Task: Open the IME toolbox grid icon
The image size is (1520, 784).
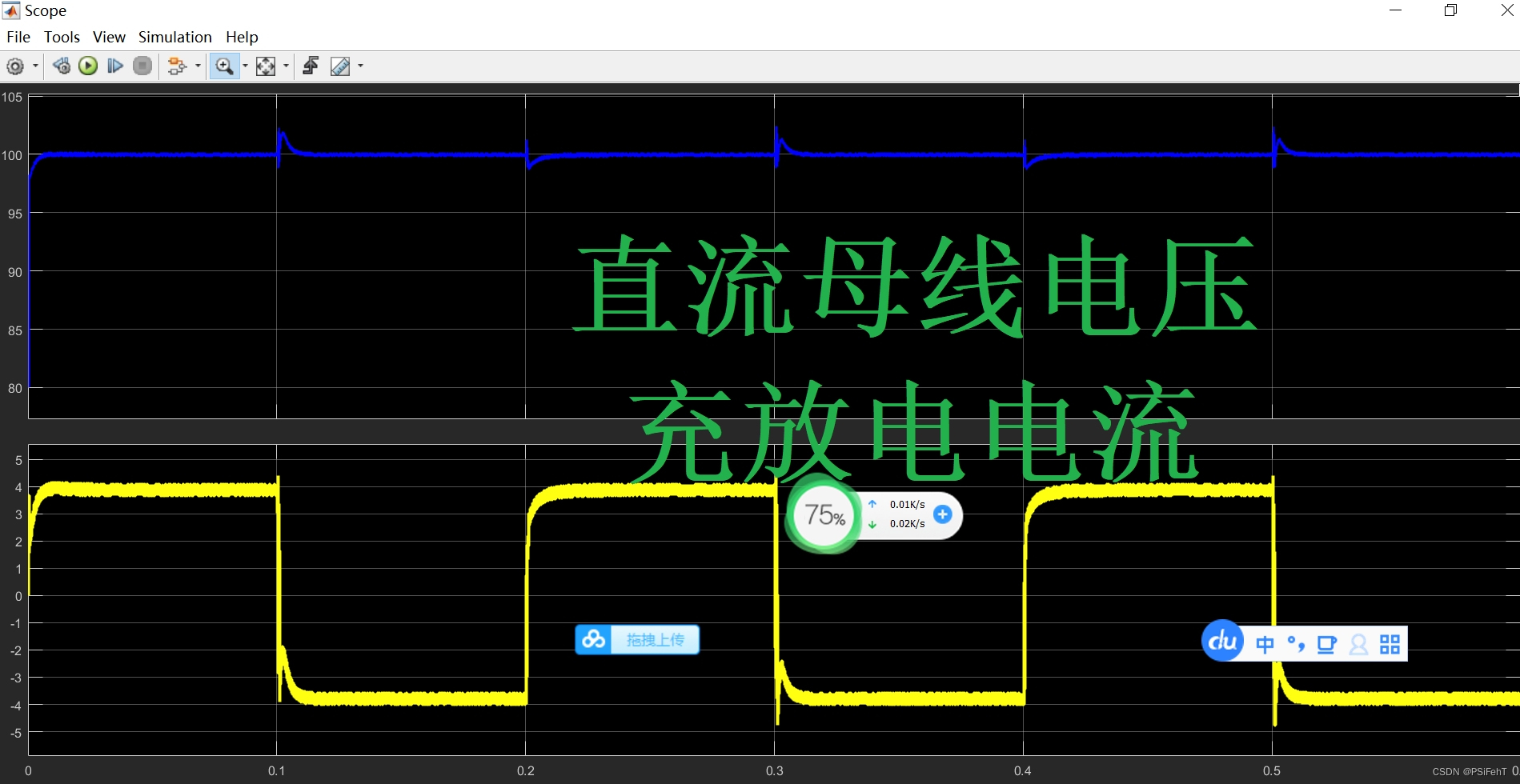Action: pyautogui.click(x=1390, y=644)
